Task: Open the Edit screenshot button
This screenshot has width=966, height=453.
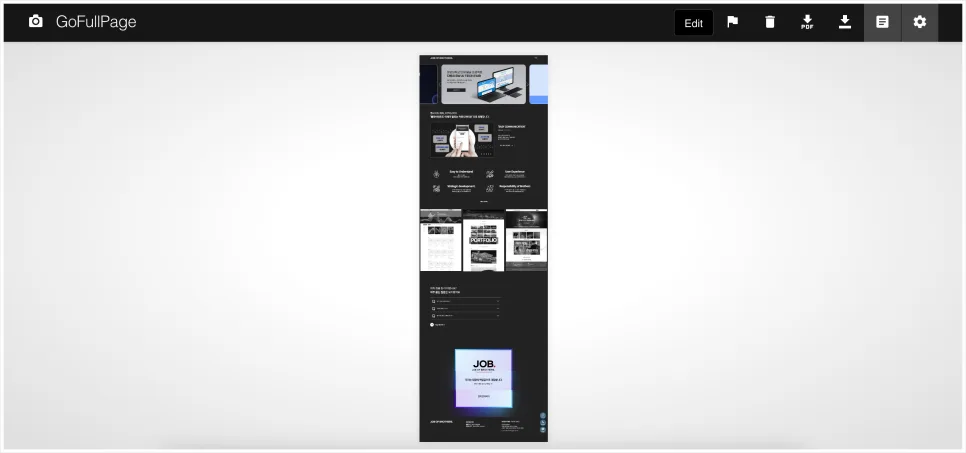Action: [694, 23]
